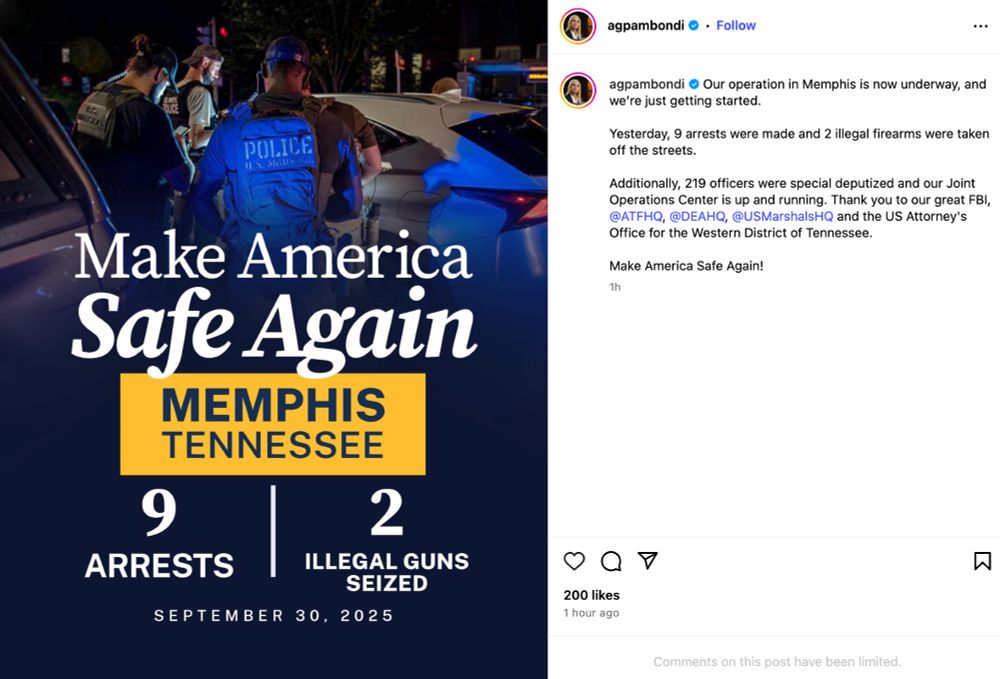Viewport: 1000px width, 679px height.
Task: Click the Memphis Tennessee post image
Action: click(274, 339)
